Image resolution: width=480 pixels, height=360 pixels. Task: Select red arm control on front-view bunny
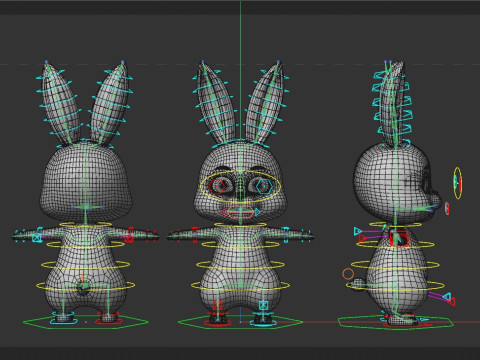[x=195, y=234]
